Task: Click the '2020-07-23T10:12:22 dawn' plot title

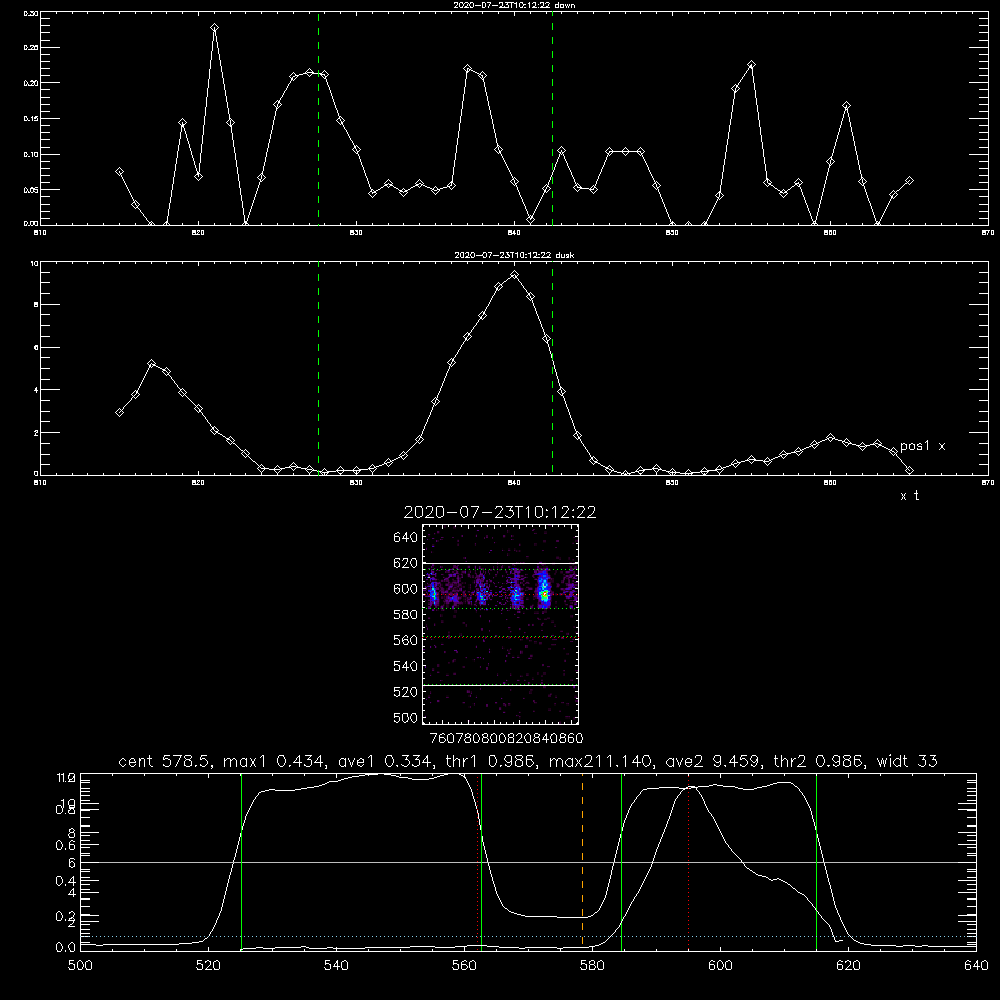Action: [x=514, y=5]
